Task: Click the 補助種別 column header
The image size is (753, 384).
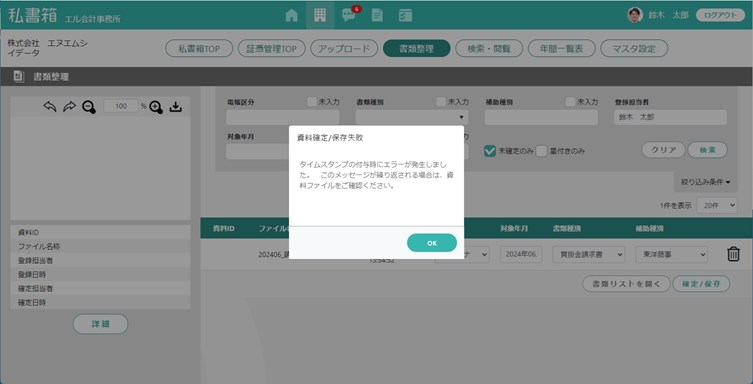Action: pyautogui.click(x=650, y=228)
